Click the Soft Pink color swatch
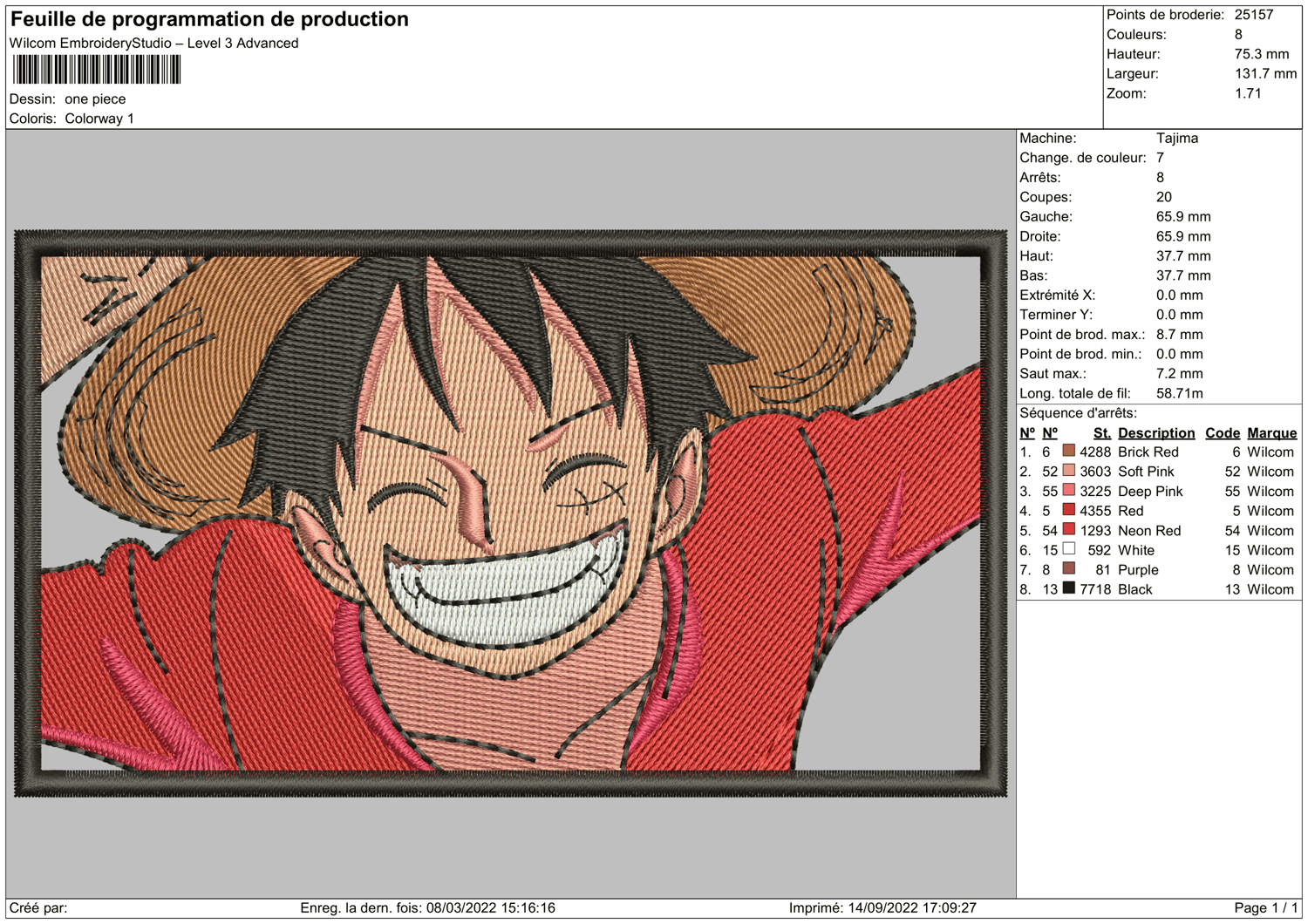The width and height of the screenshot is (1308, 924). (x=1068, y=471)
